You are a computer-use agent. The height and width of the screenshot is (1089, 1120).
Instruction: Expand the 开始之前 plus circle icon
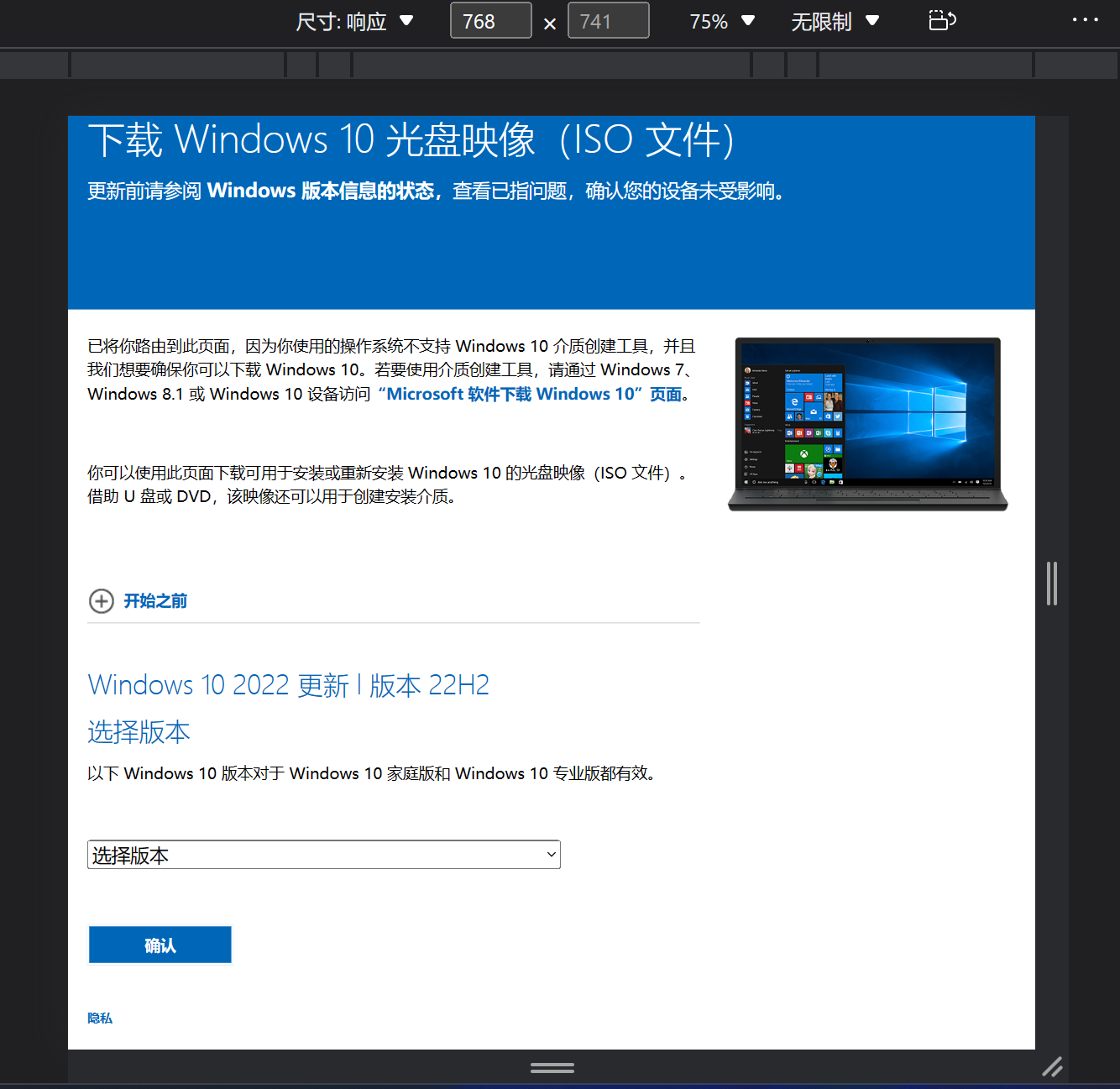[102, 601]
